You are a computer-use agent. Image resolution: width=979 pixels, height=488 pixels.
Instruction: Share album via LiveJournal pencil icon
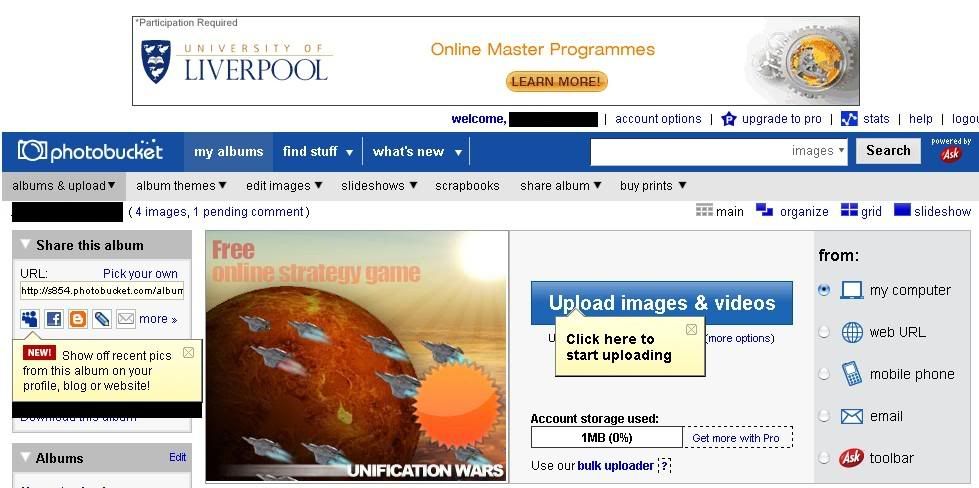point(102,319)
